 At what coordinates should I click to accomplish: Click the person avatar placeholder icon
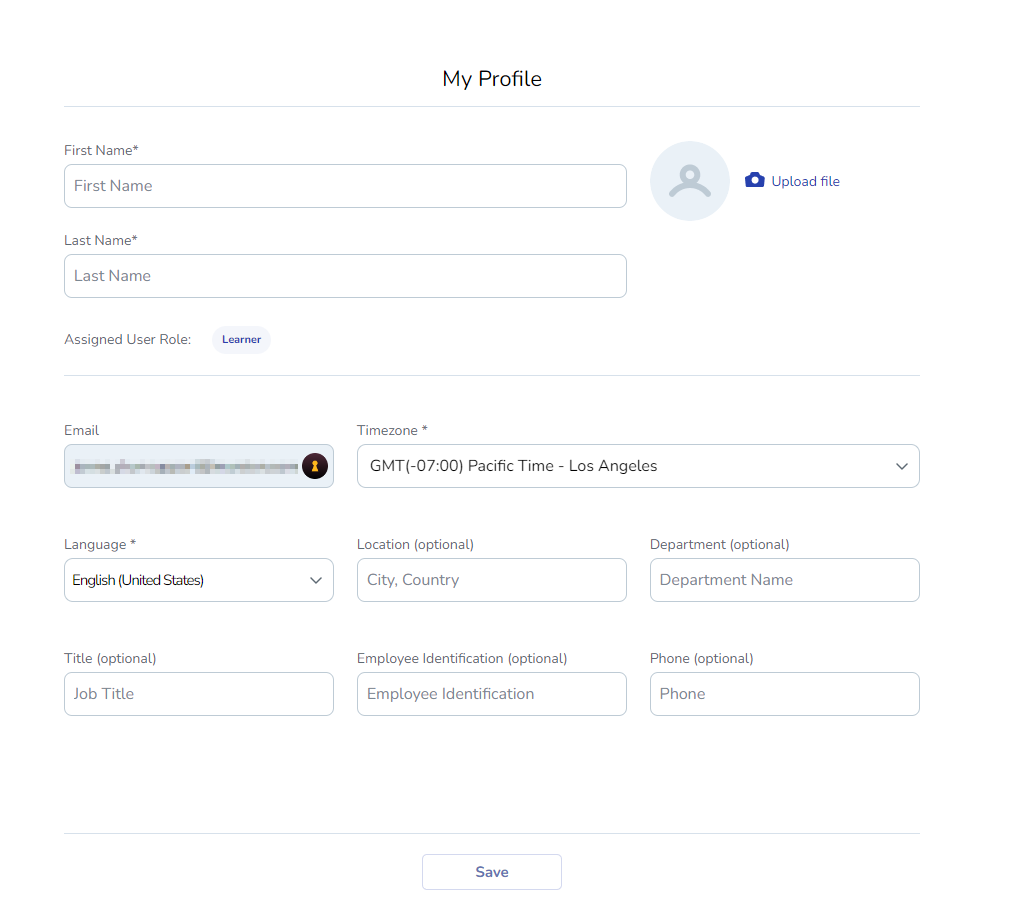pyautogui.click(x=689, y=181)
